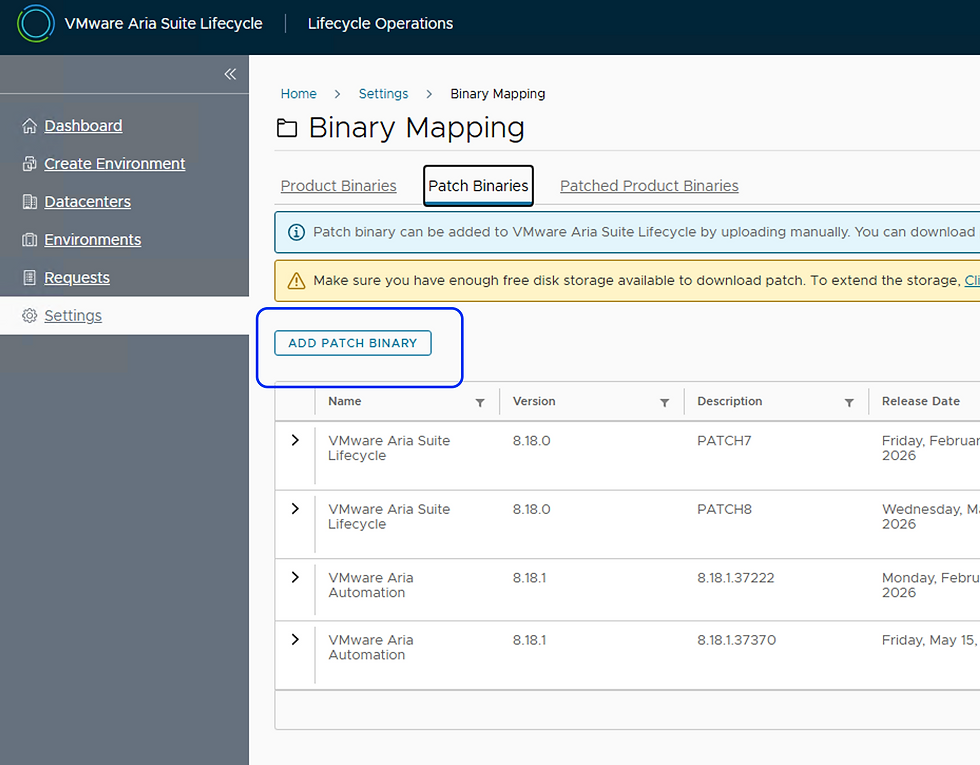This screenshot has height=765, width=980.
Task: Click the extend storage link in warning banner
Action: pyautogui.click(x=971, y=281)
